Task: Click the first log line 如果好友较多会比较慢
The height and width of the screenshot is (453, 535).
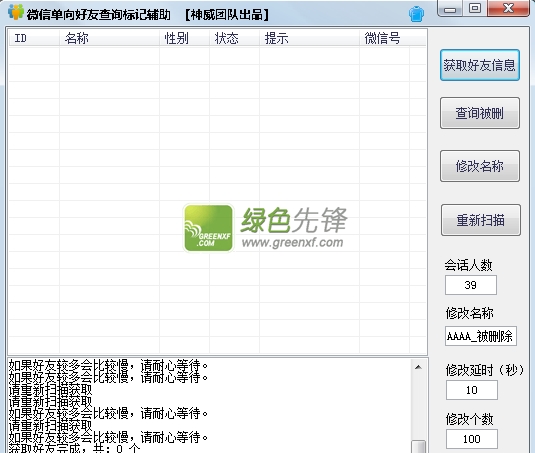Action: 108,366
